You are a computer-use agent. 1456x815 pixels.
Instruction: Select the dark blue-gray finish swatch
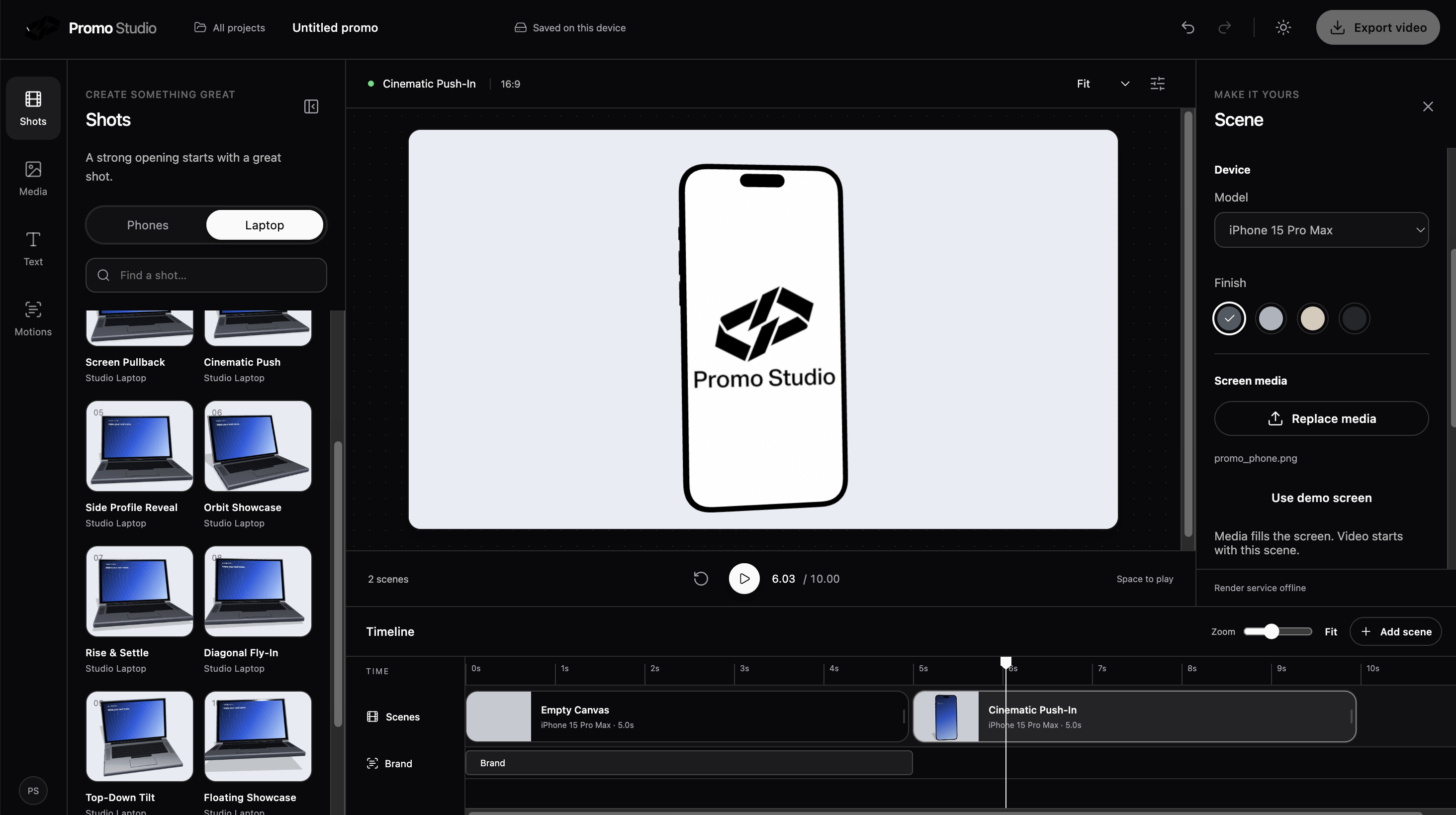(x=1229, y=318)
